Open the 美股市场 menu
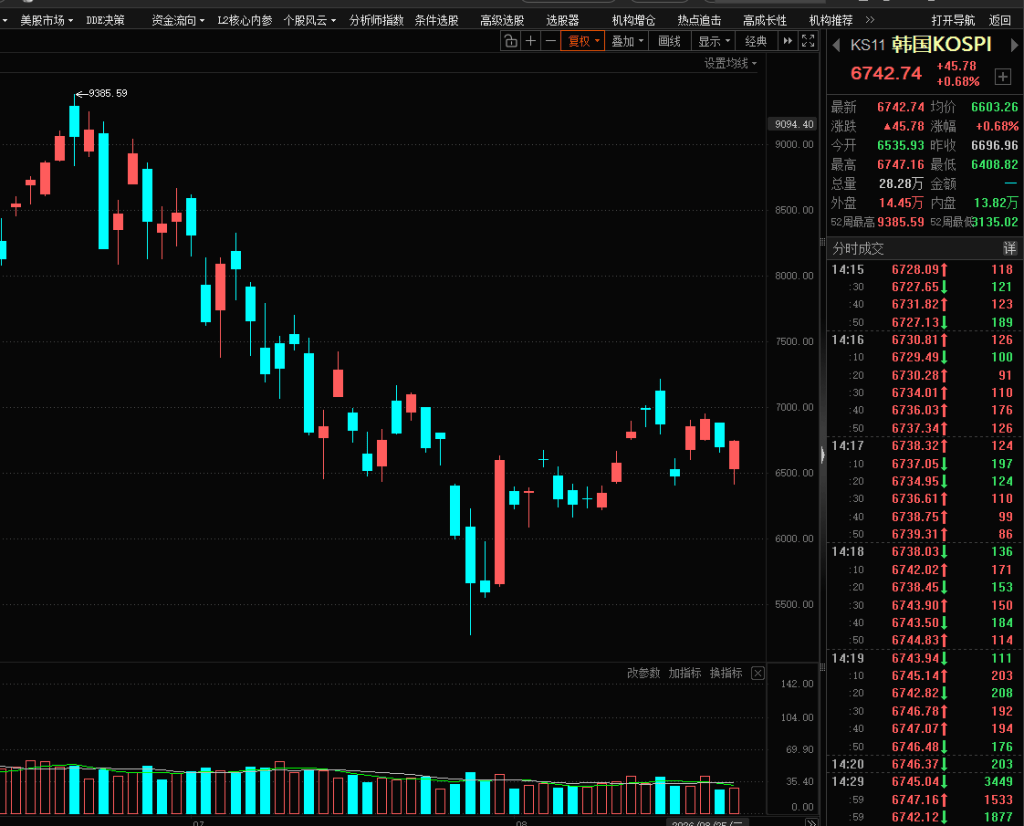Screen dimensions: 1024x826 (46, 20)
